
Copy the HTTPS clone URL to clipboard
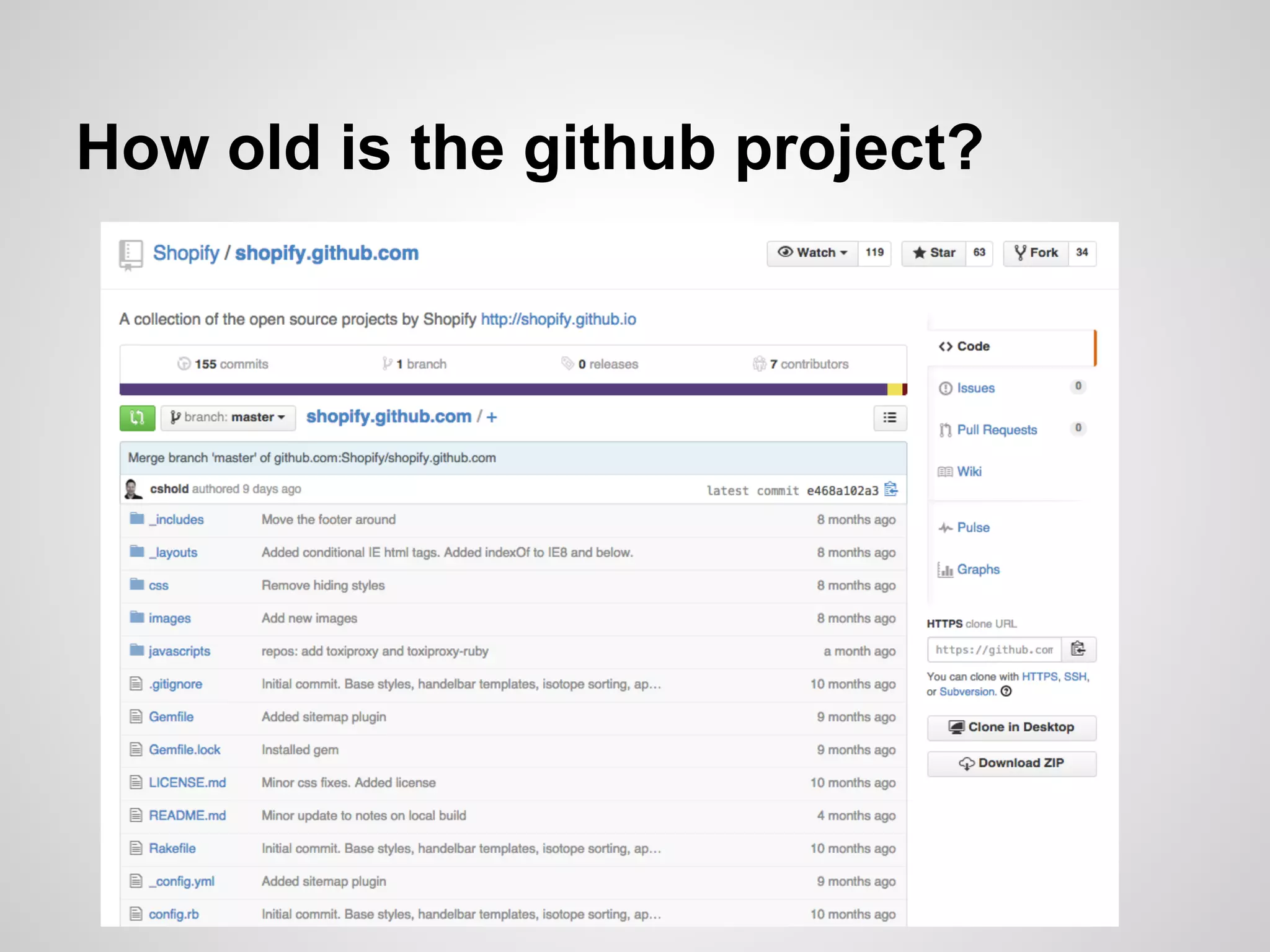(1078, 649)
